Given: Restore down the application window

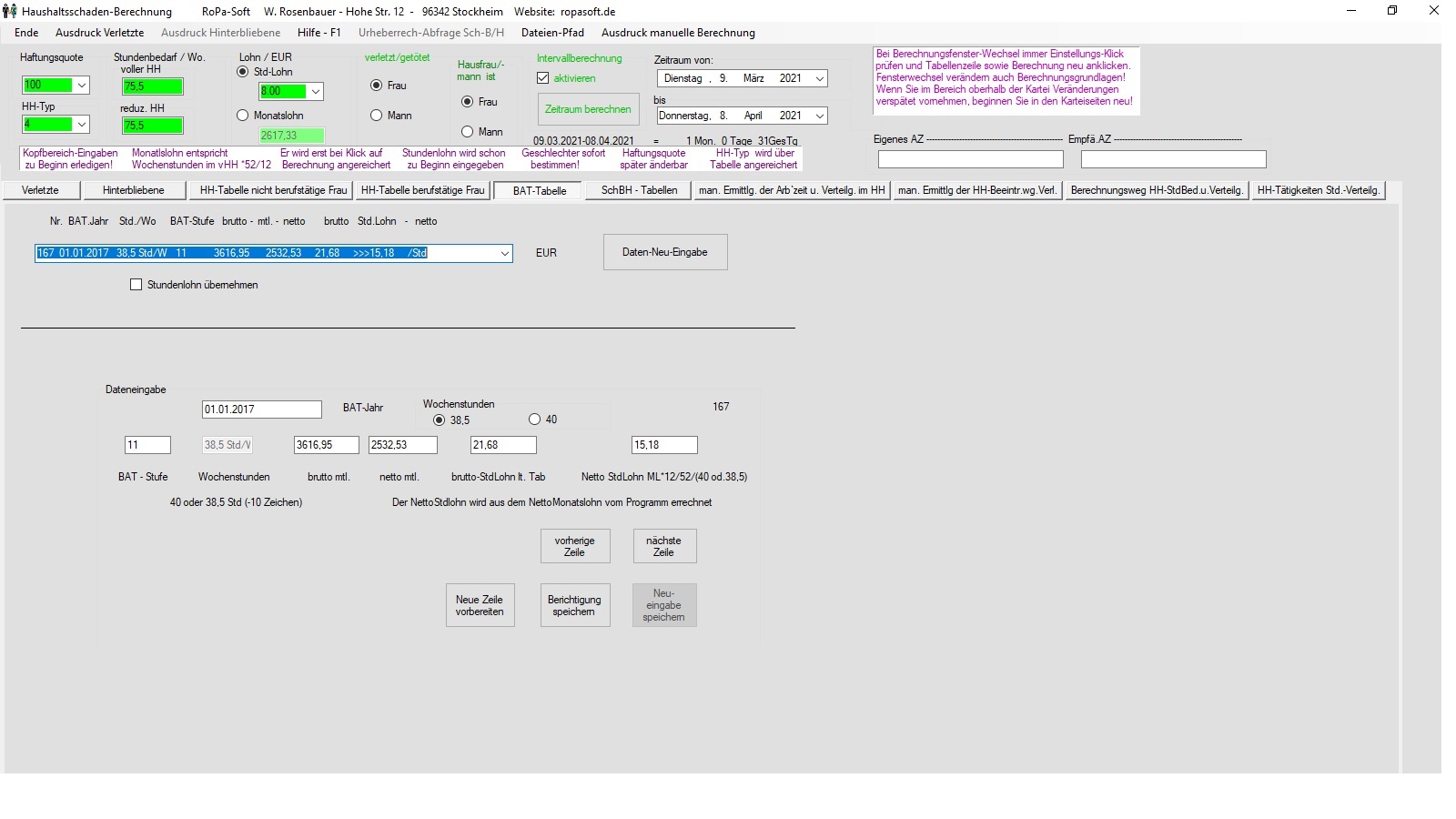Looking at the screenshot, I should tap(1391, 11).
